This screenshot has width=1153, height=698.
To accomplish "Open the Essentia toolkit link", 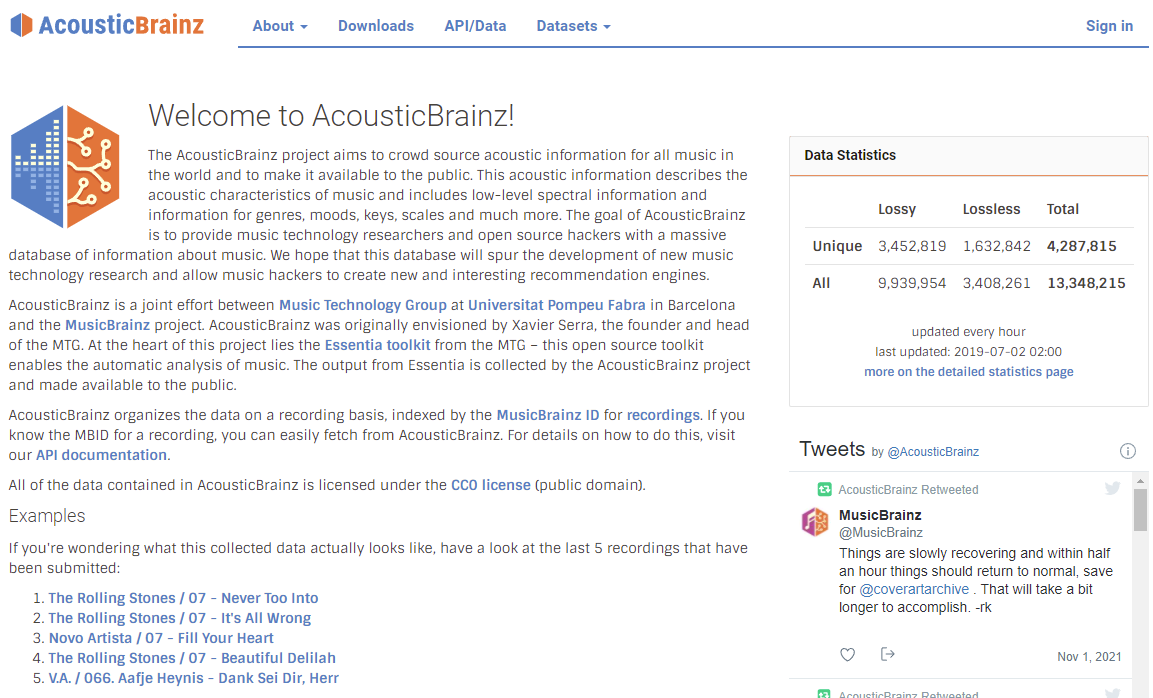I will click(x=377, y=345).
